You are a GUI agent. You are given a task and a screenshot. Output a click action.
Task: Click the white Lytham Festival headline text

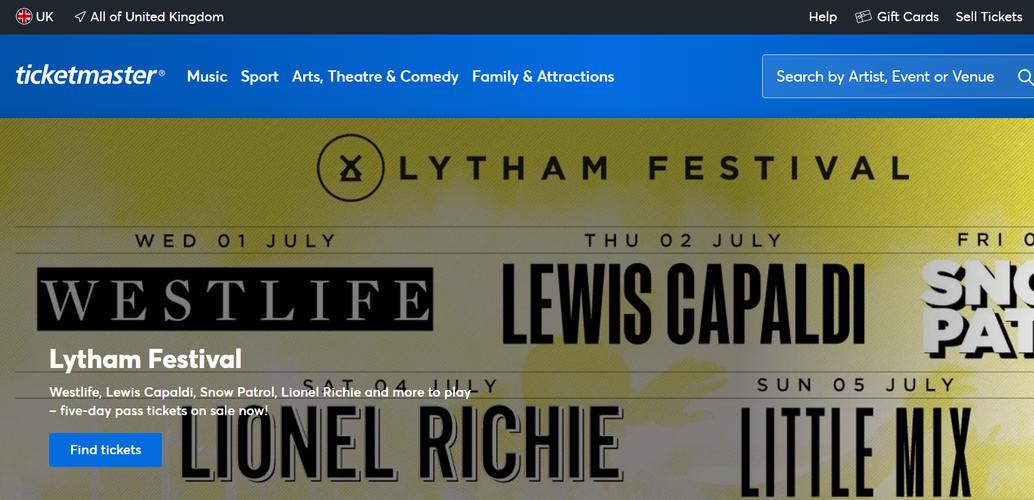click(145, 359)
